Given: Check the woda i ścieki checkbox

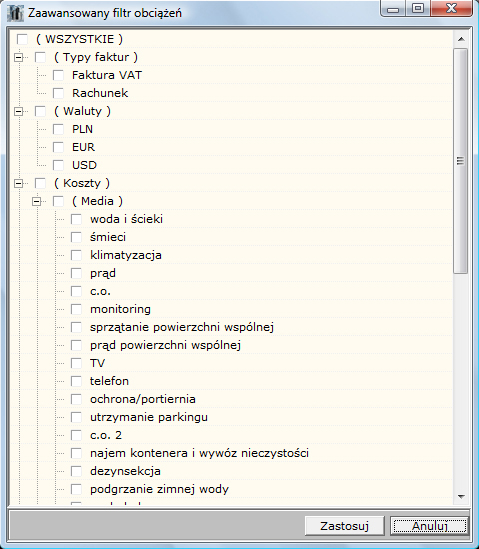Looking at the screenshot, I should pos(76,219).
